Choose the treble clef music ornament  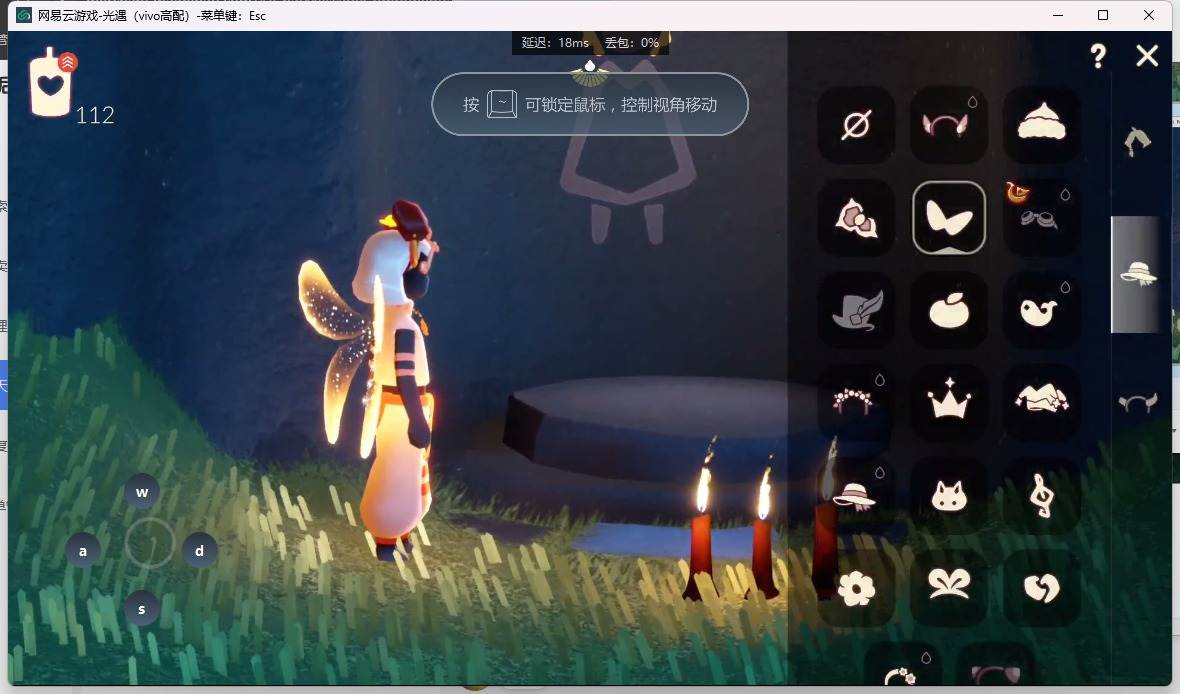pyautogui.click(x=1042, y=495)
